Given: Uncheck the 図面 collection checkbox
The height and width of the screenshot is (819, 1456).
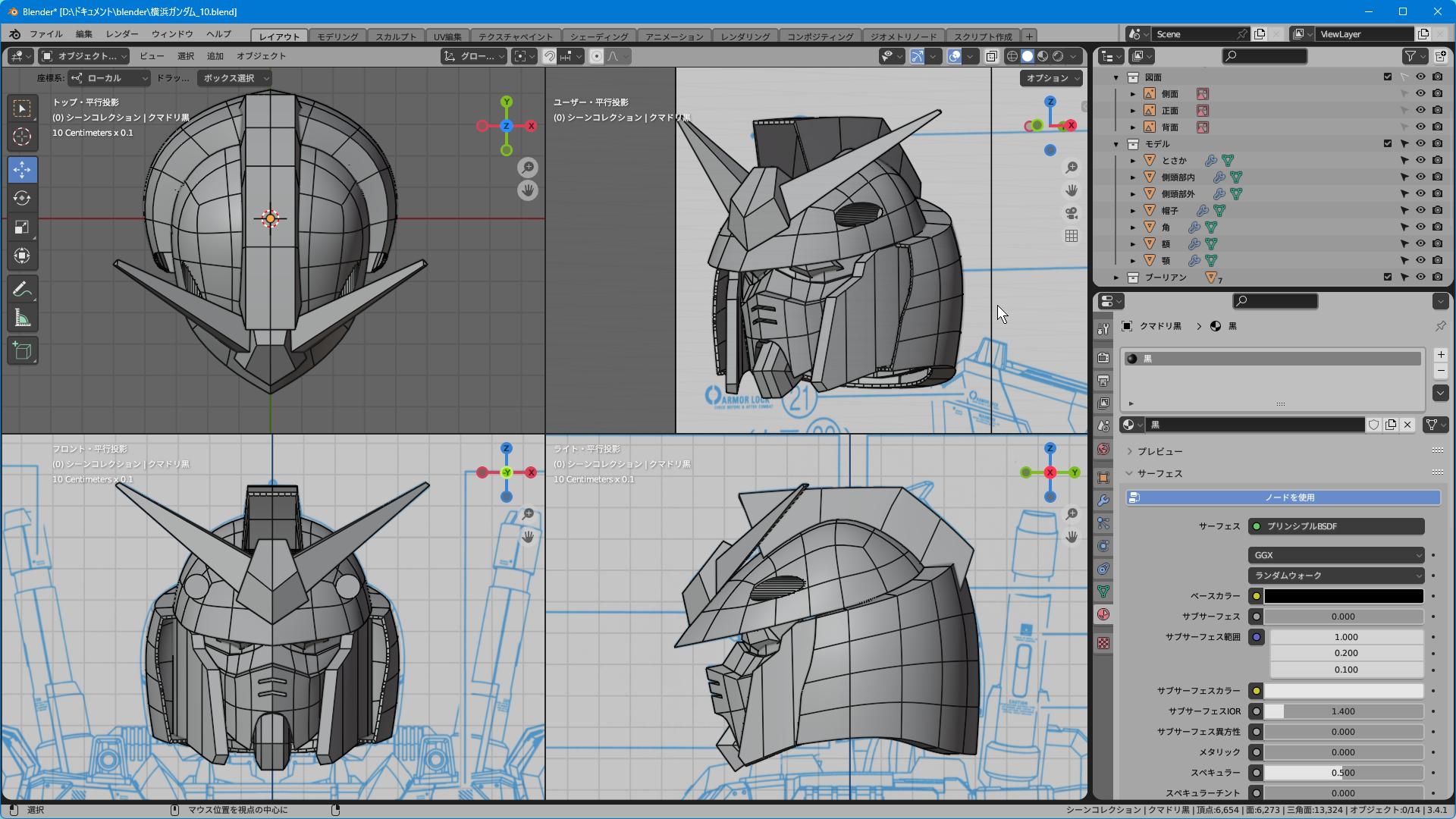Looking at the screenshot, I should [1388, 77].
